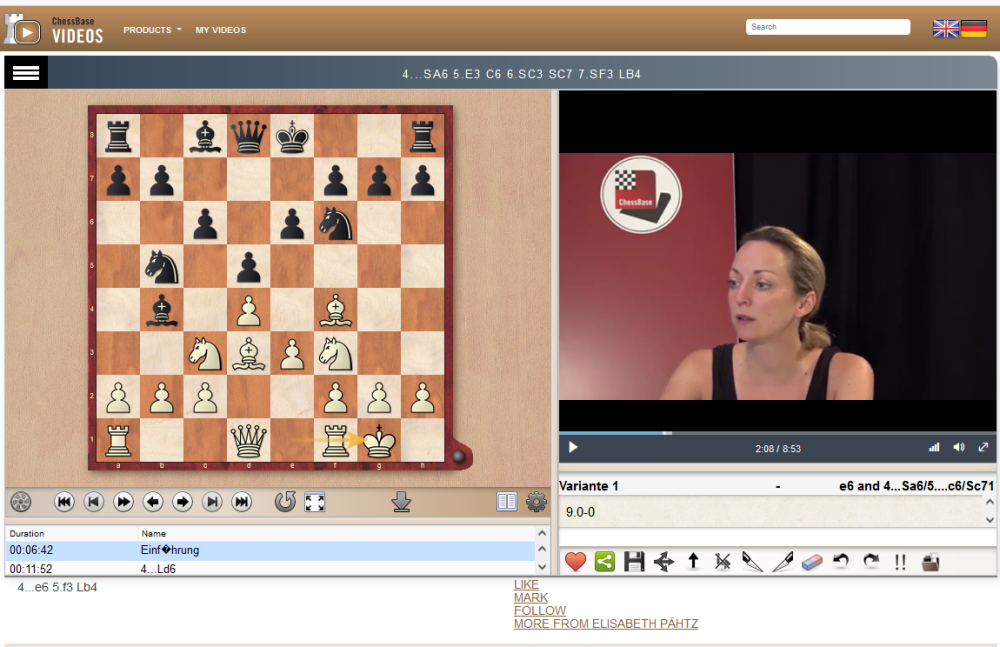Toggle video fullscreen mode
The image size is (1000, 647).
tap(983, 448)
